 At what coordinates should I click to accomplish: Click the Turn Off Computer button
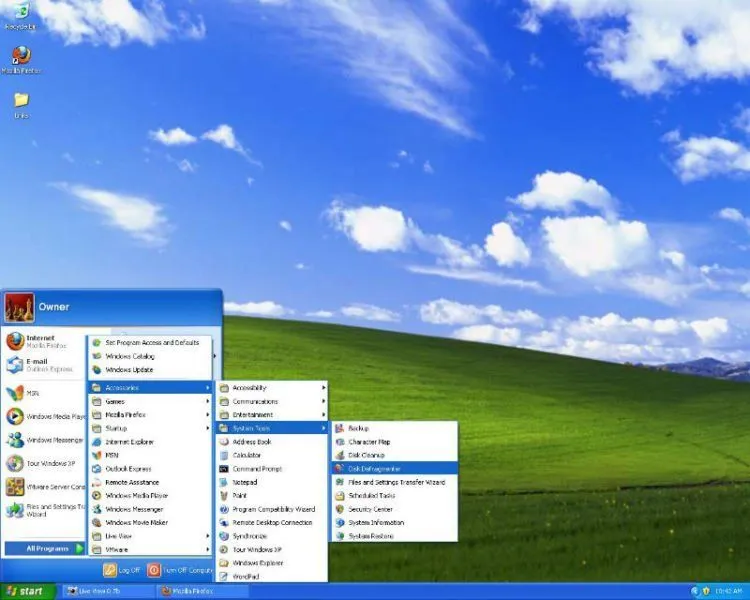pos(180,570)
